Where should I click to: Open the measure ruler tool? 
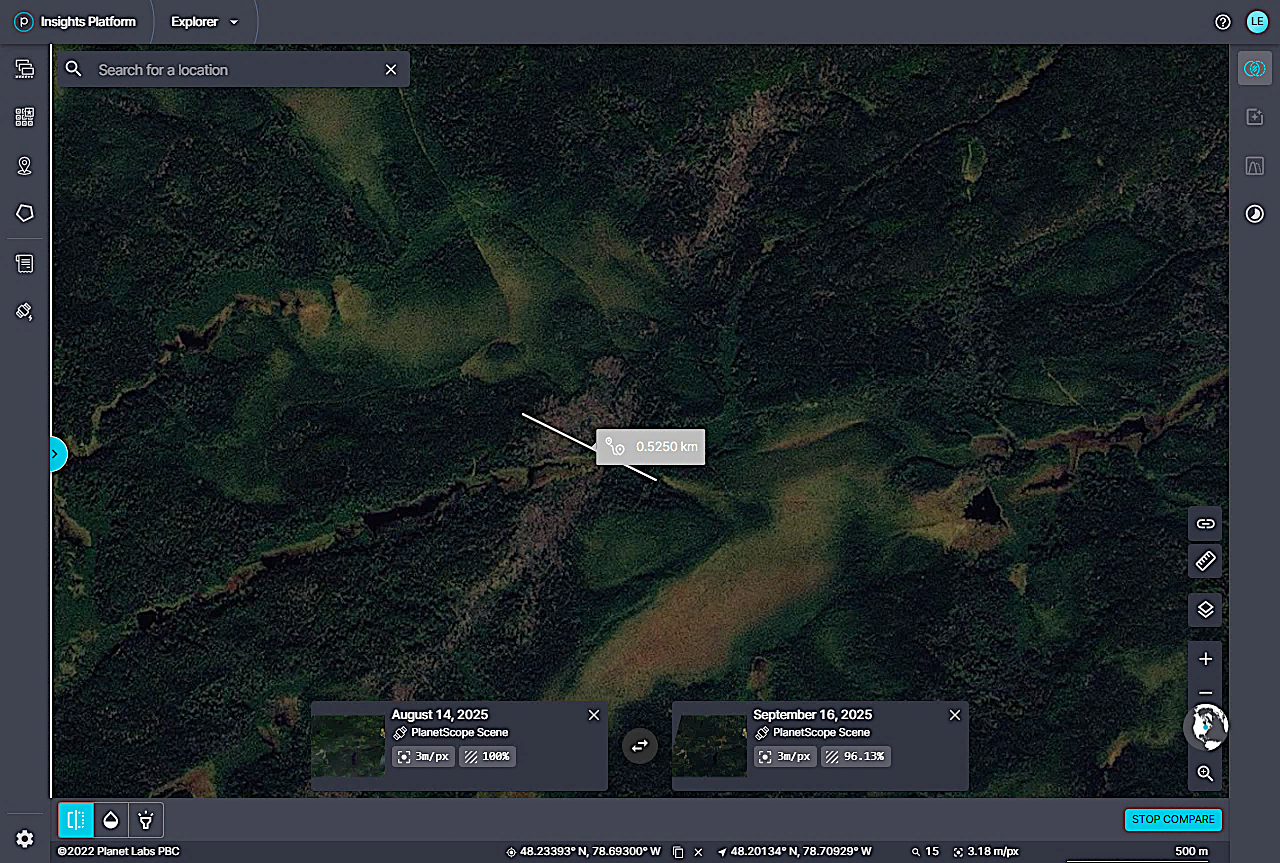click(x=1205, y=561)
